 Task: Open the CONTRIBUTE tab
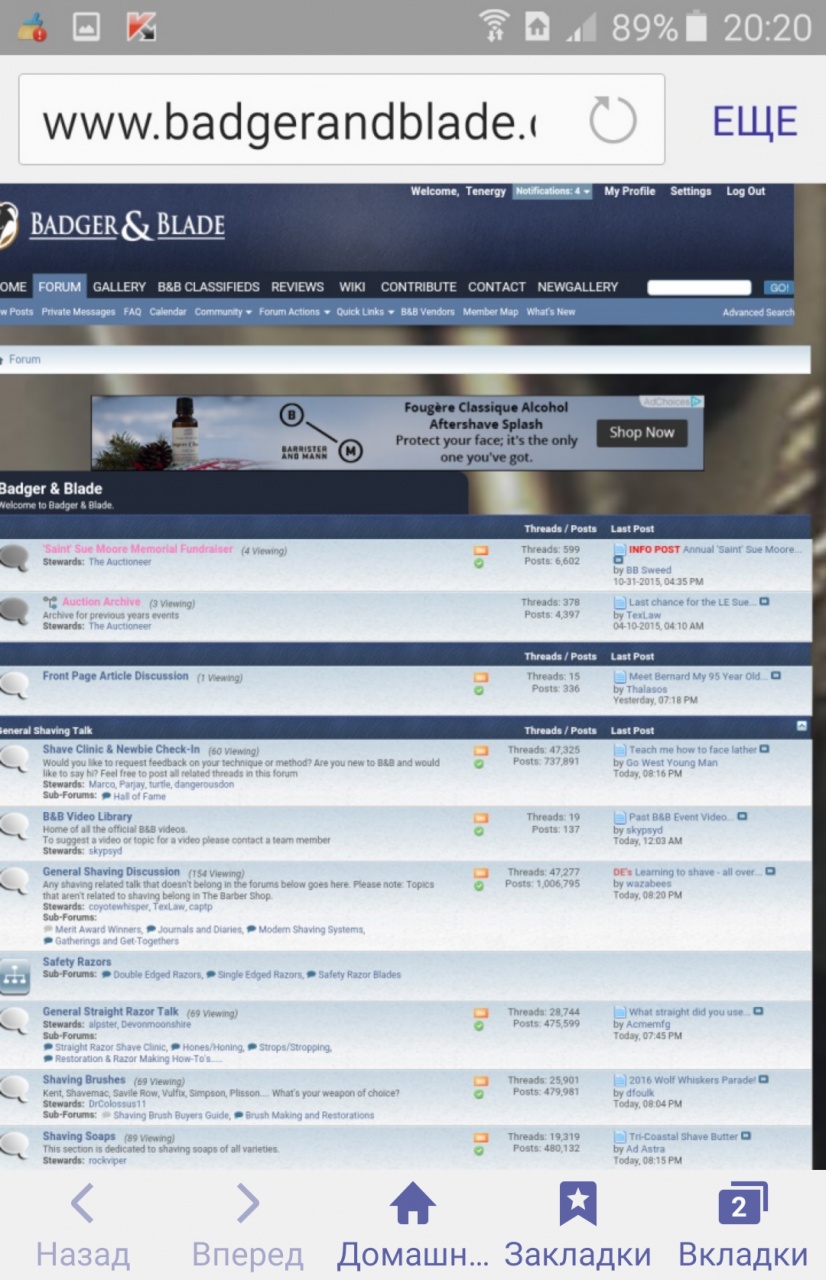coord(418,287)
